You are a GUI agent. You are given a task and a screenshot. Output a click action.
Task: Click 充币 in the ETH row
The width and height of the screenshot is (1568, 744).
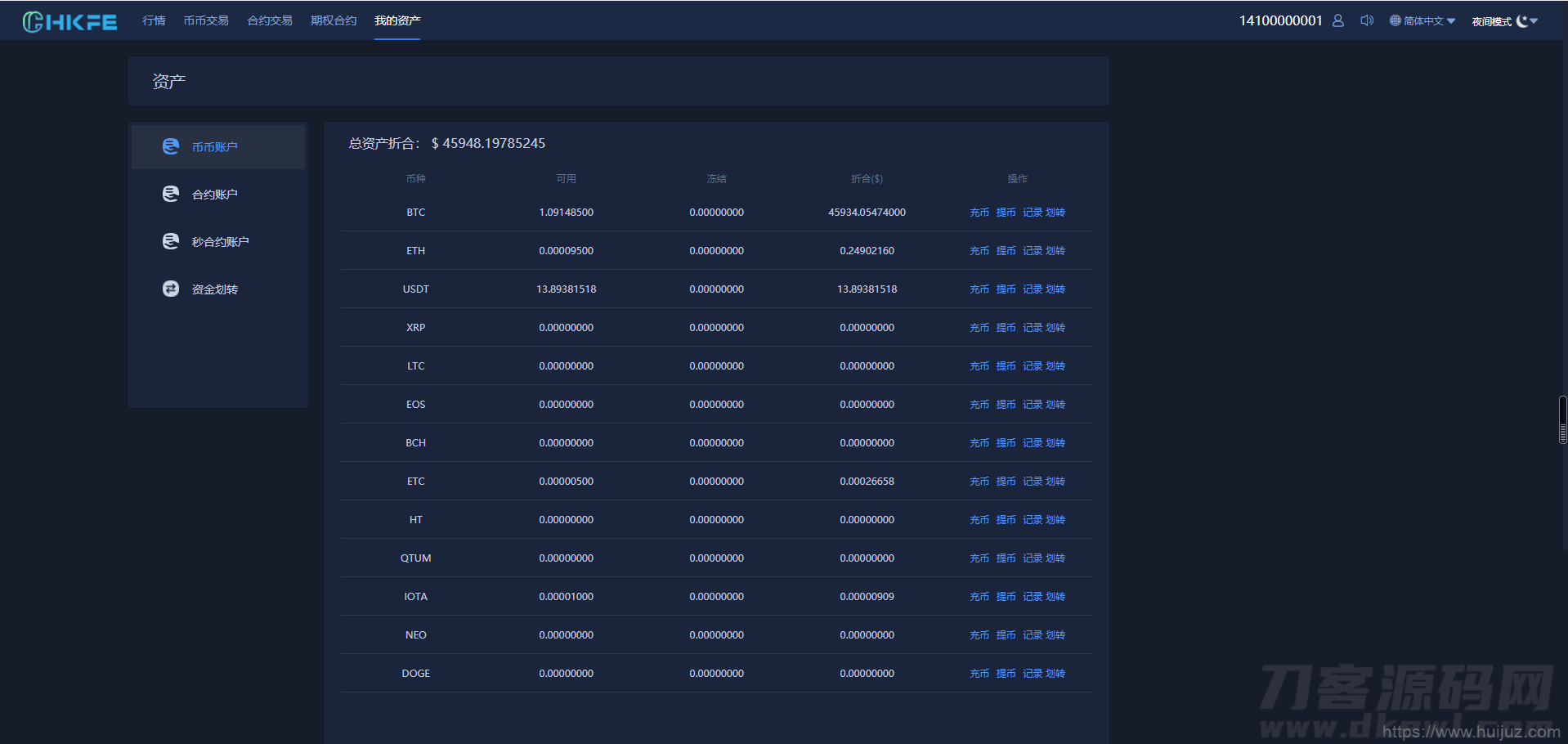[979, 251]
